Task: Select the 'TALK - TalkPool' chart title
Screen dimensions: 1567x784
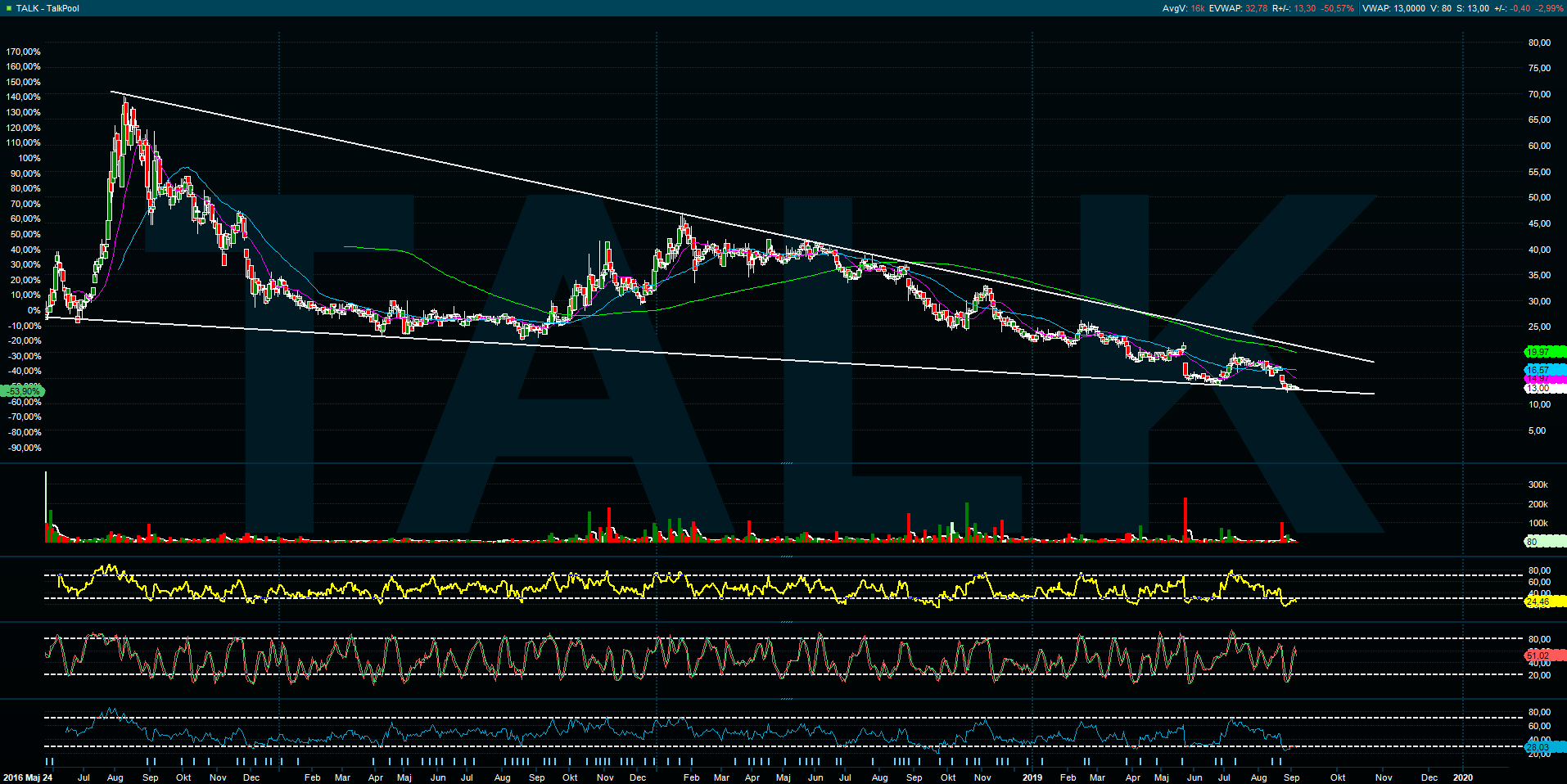Action: (47, 8)
